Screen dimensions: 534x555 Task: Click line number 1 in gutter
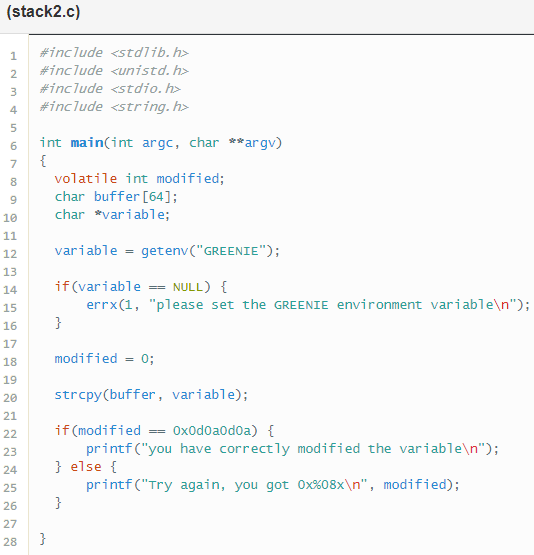click(13, 56)
